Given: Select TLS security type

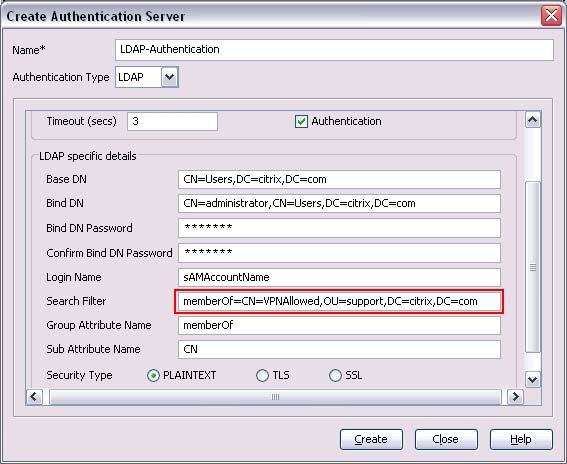Looking at the screenshot, I should [x=262, y=375].
